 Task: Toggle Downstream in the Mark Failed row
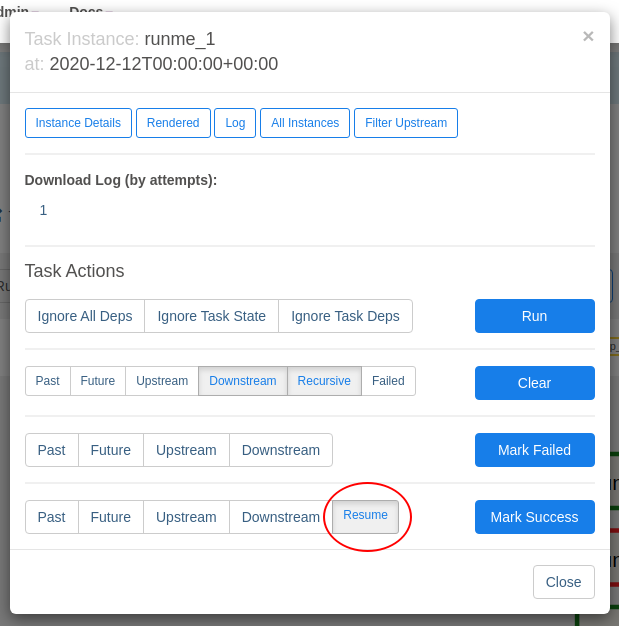point(281,450)
